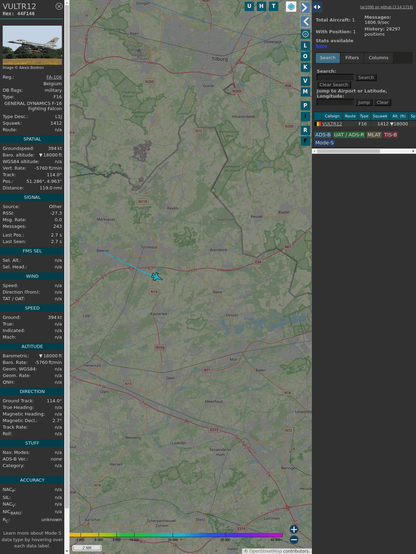Zoom in with the plus button
Screen dimensions: 416x554
(294, 529)
